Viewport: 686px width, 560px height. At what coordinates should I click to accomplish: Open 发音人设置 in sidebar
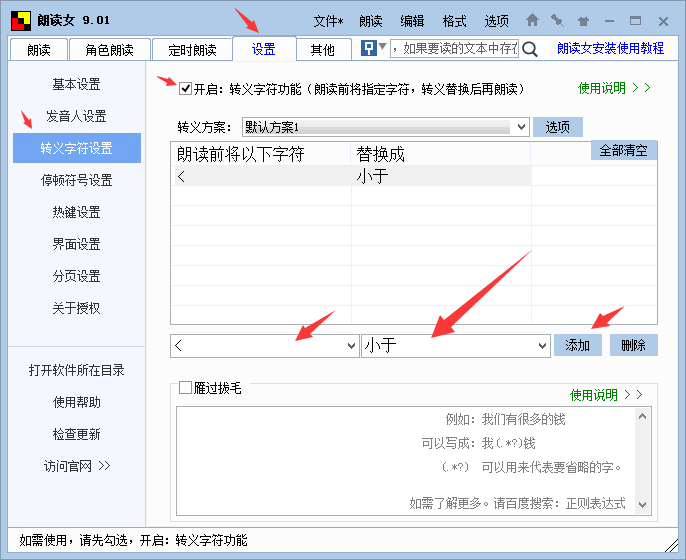pos(77,116)
